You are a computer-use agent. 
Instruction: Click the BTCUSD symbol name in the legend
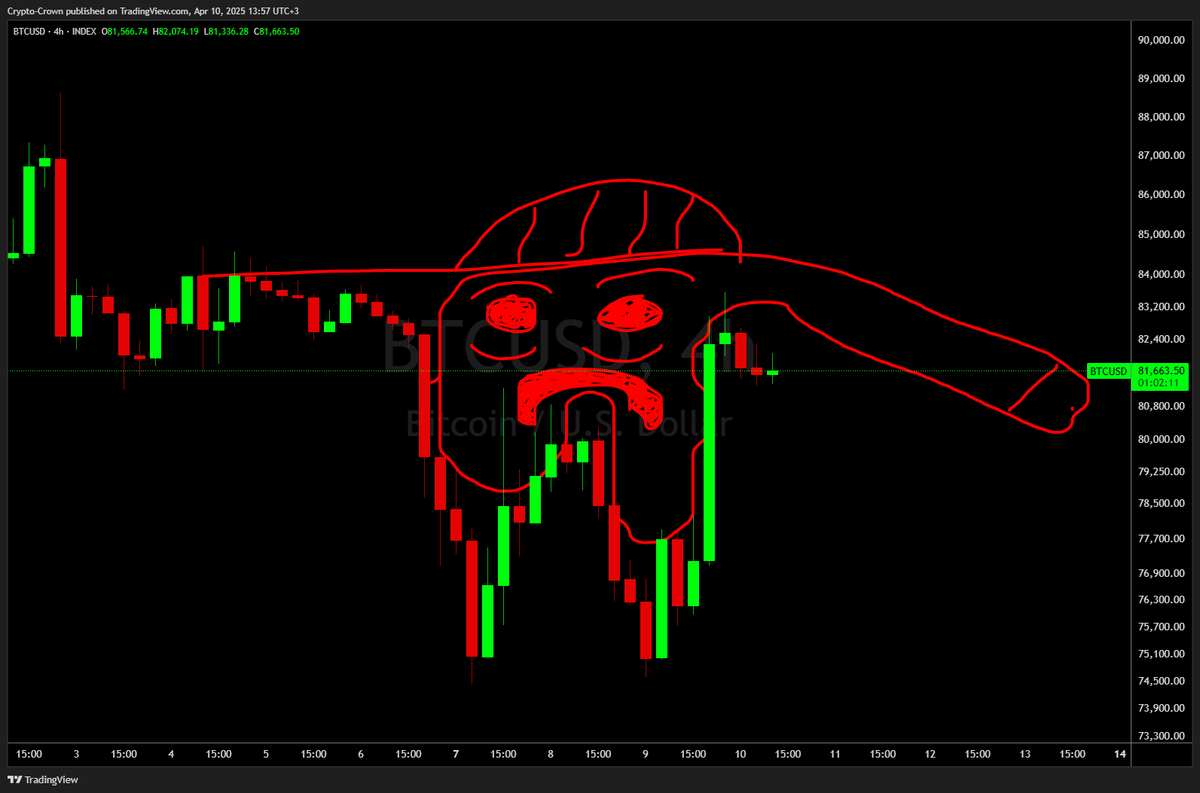tap(30, 32)
